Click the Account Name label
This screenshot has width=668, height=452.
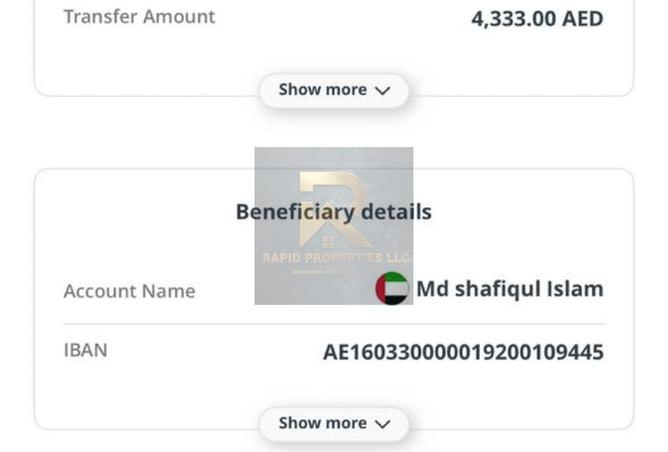click(x=129, y=291)
